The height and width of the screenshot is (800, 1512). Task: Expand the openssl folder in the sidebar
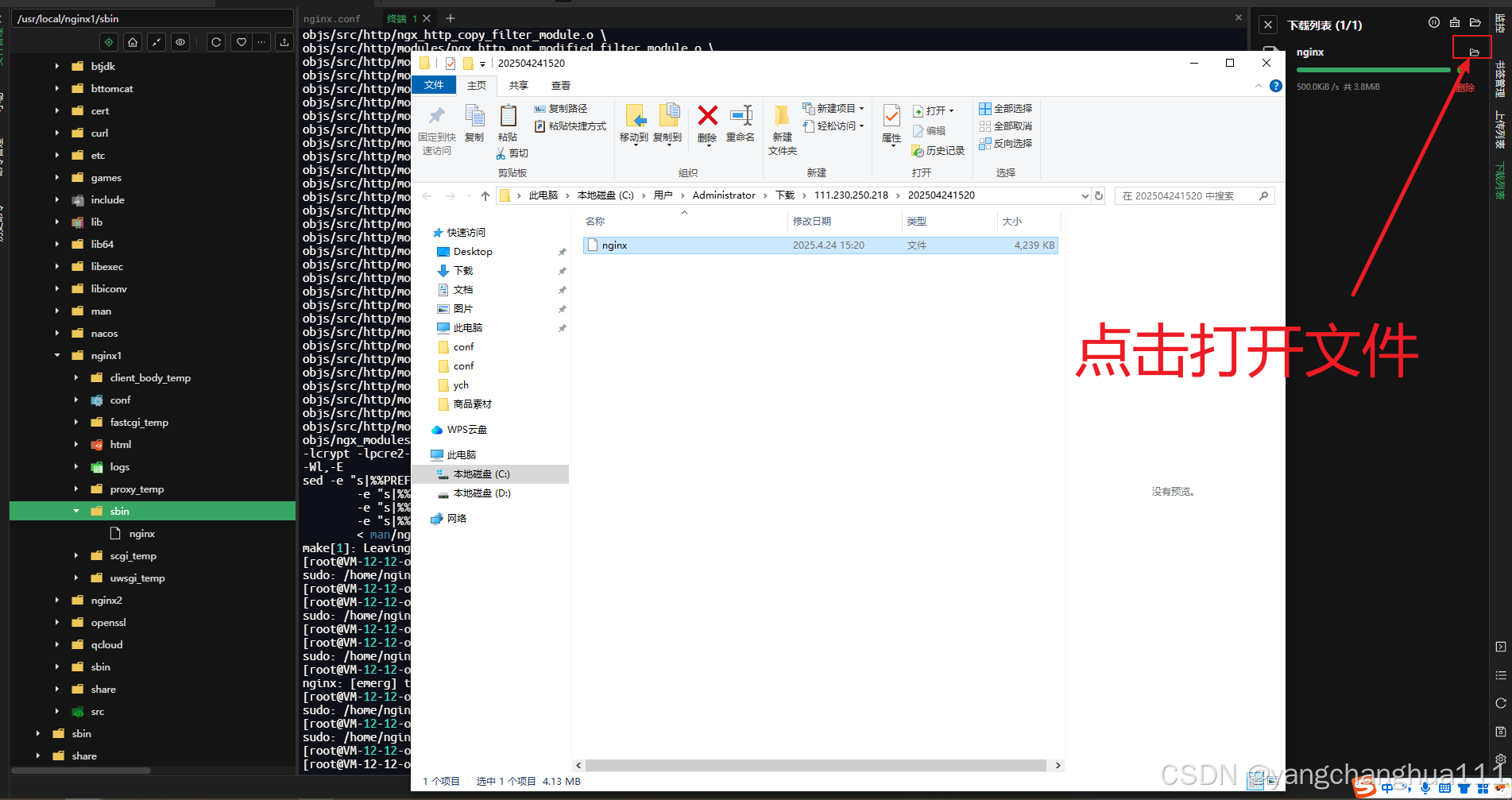[x=56, y=622]
